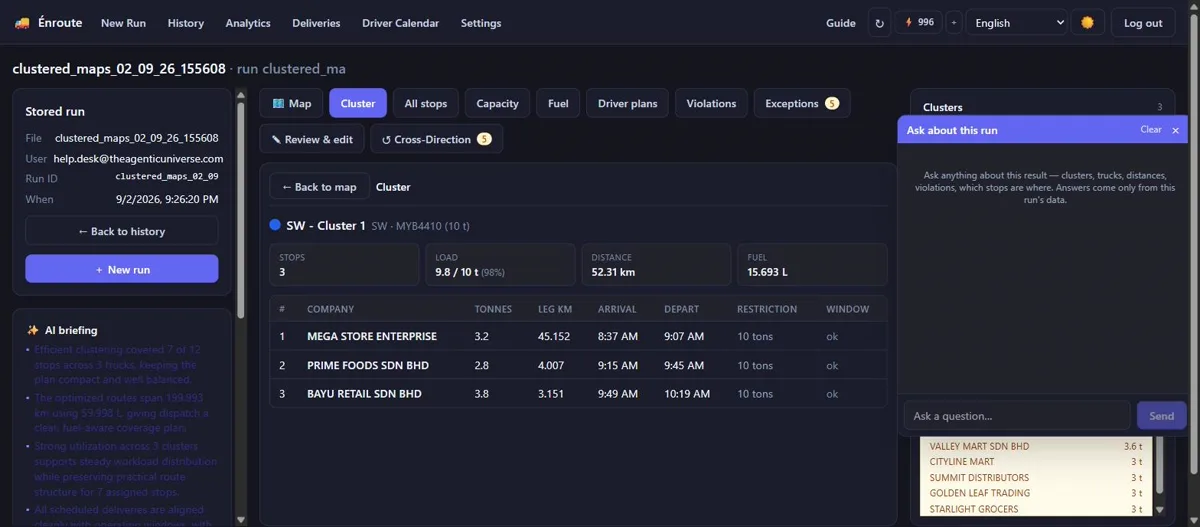Image resolution: width=1200 pixels, height=527 pixels.
Task: Open the Analytics menu item
Action: pos(248,23)
